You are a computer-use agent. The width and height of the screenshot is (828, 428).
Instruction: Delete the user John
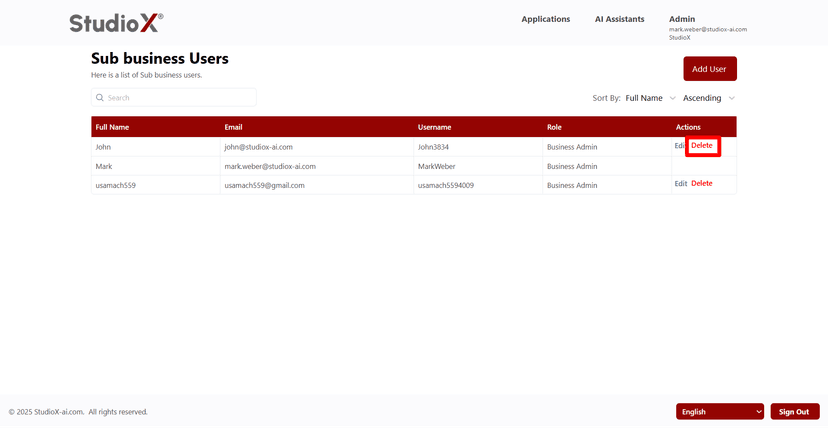(x=702, y=146)
